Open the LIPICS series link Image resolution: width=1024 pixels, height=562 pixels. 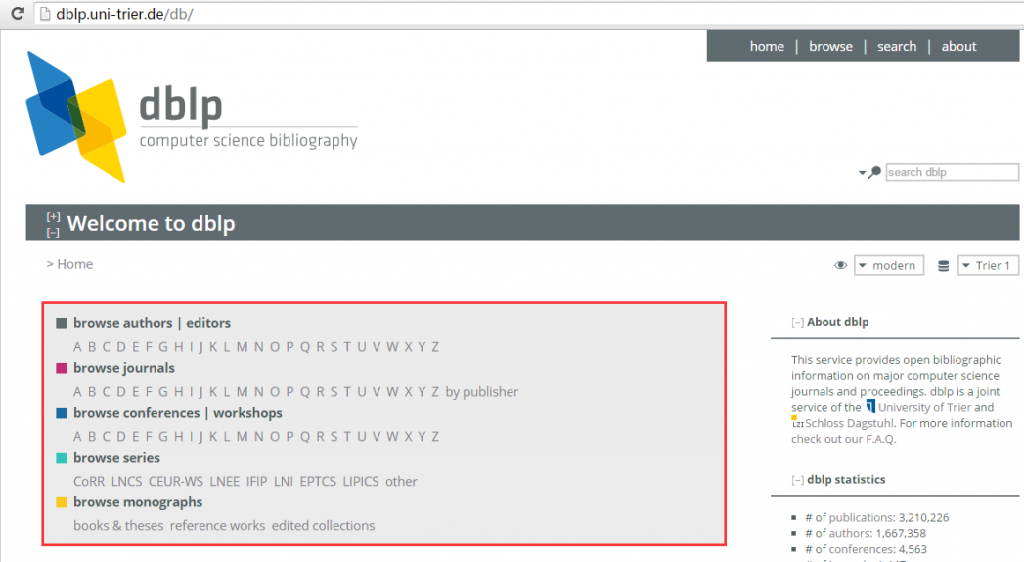pos(360,482)
